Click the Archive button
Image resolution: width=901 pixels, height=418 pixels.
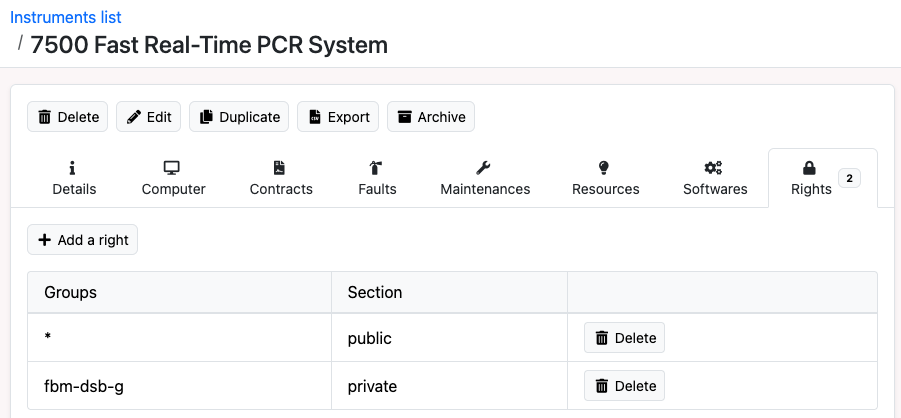point(431,117)
